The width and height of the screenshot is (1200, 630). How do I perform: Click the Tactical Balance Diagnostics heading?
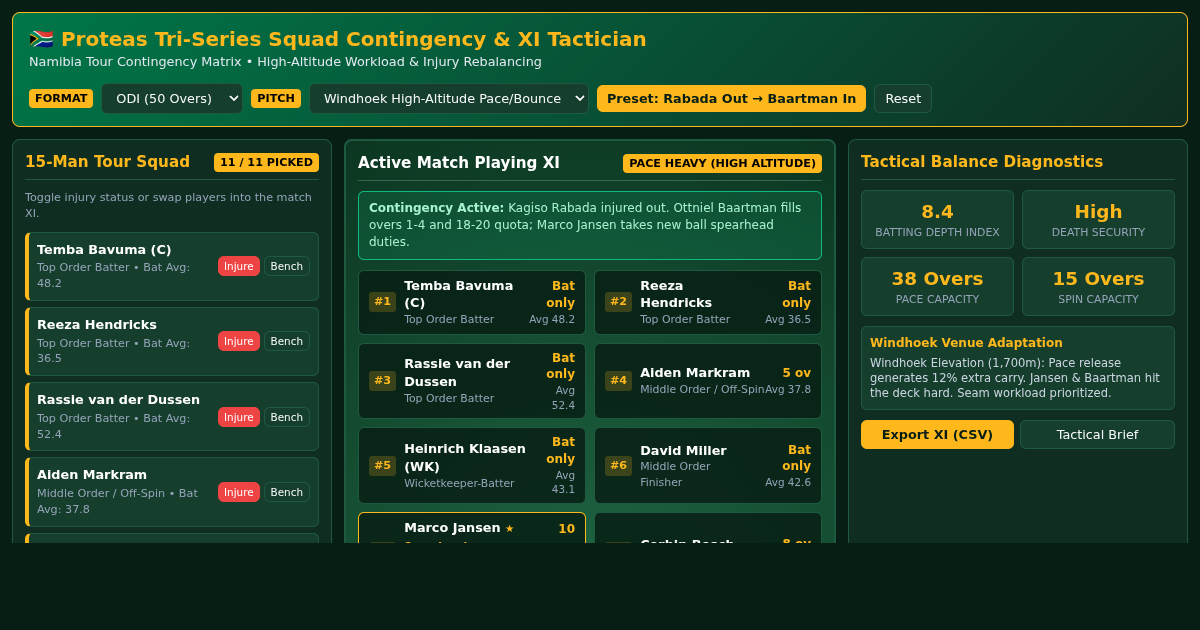(982, 162)
